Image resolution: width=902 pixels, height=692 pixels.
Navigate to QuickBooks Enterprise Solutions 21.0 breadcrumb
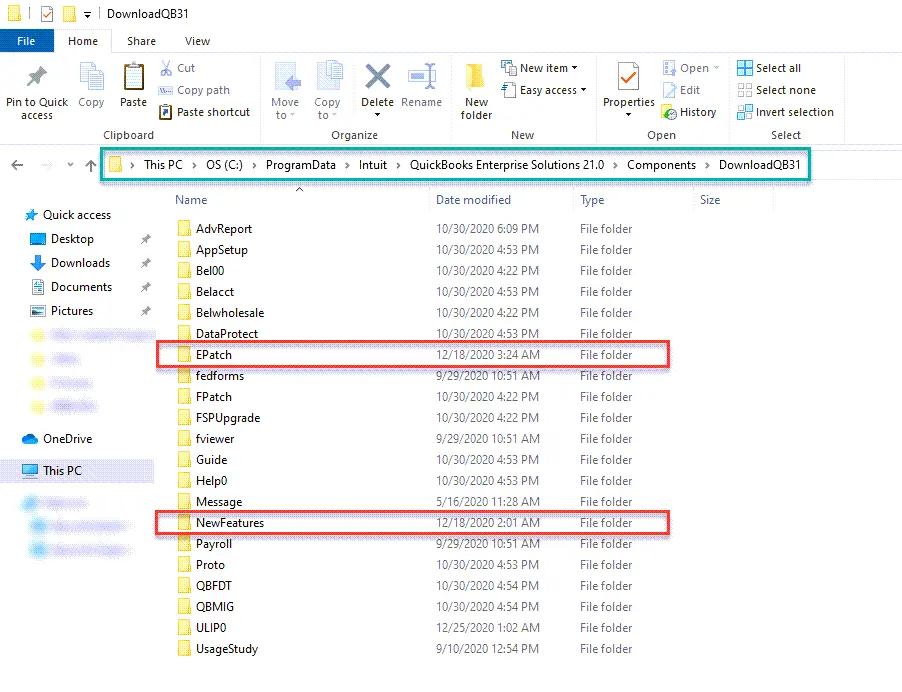point(507,165)
